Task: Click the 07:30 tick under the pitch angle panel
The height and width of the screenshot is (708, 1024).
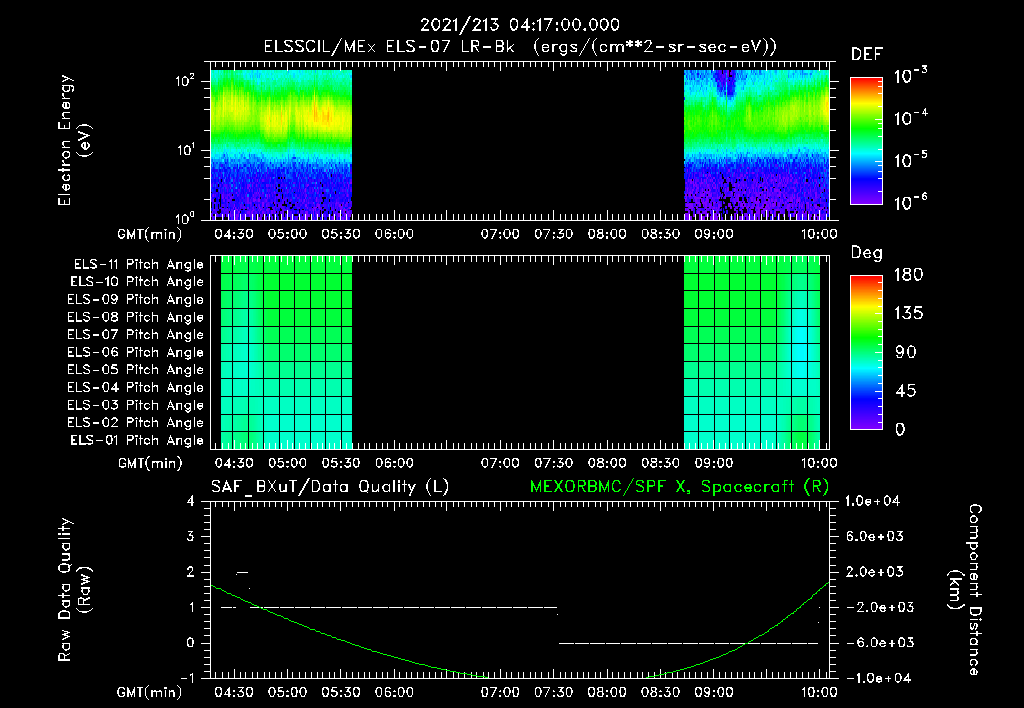Action: click(554, 463)
